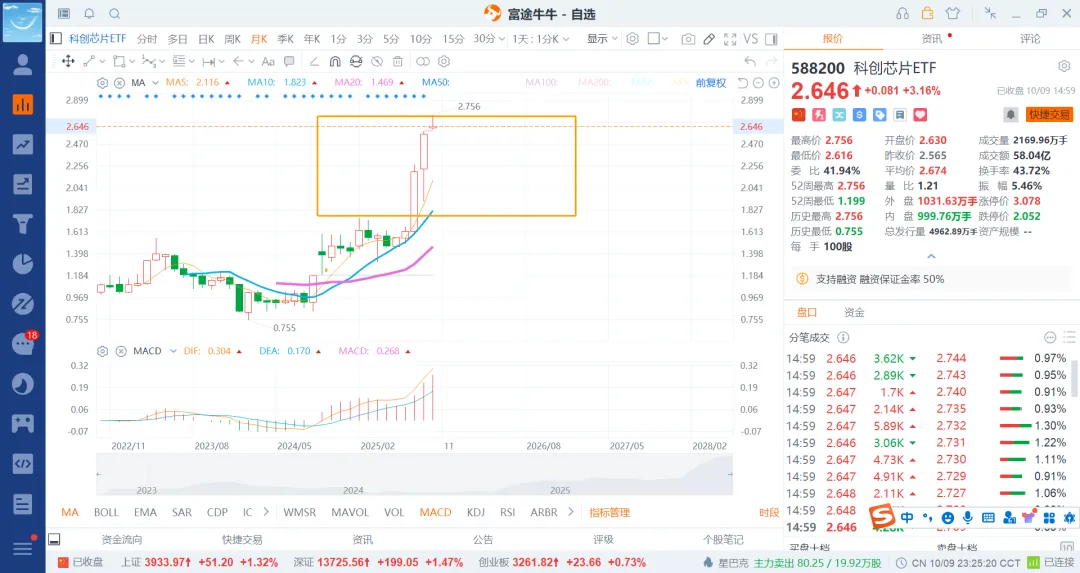Click the 快捷交易 quick trade button

coord(1049,114)
